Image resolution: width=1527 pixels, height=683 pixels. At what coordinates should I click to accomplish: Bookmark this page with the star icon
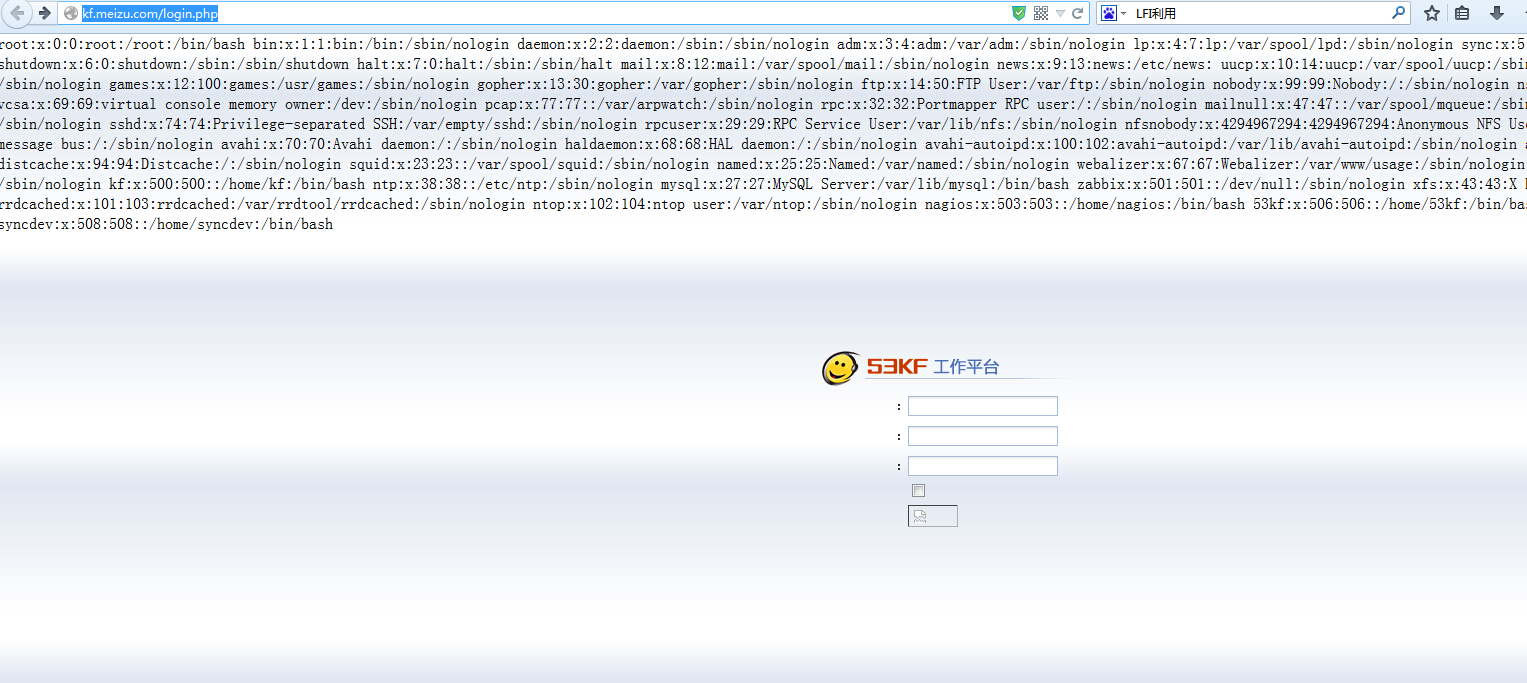point(1432,13)
